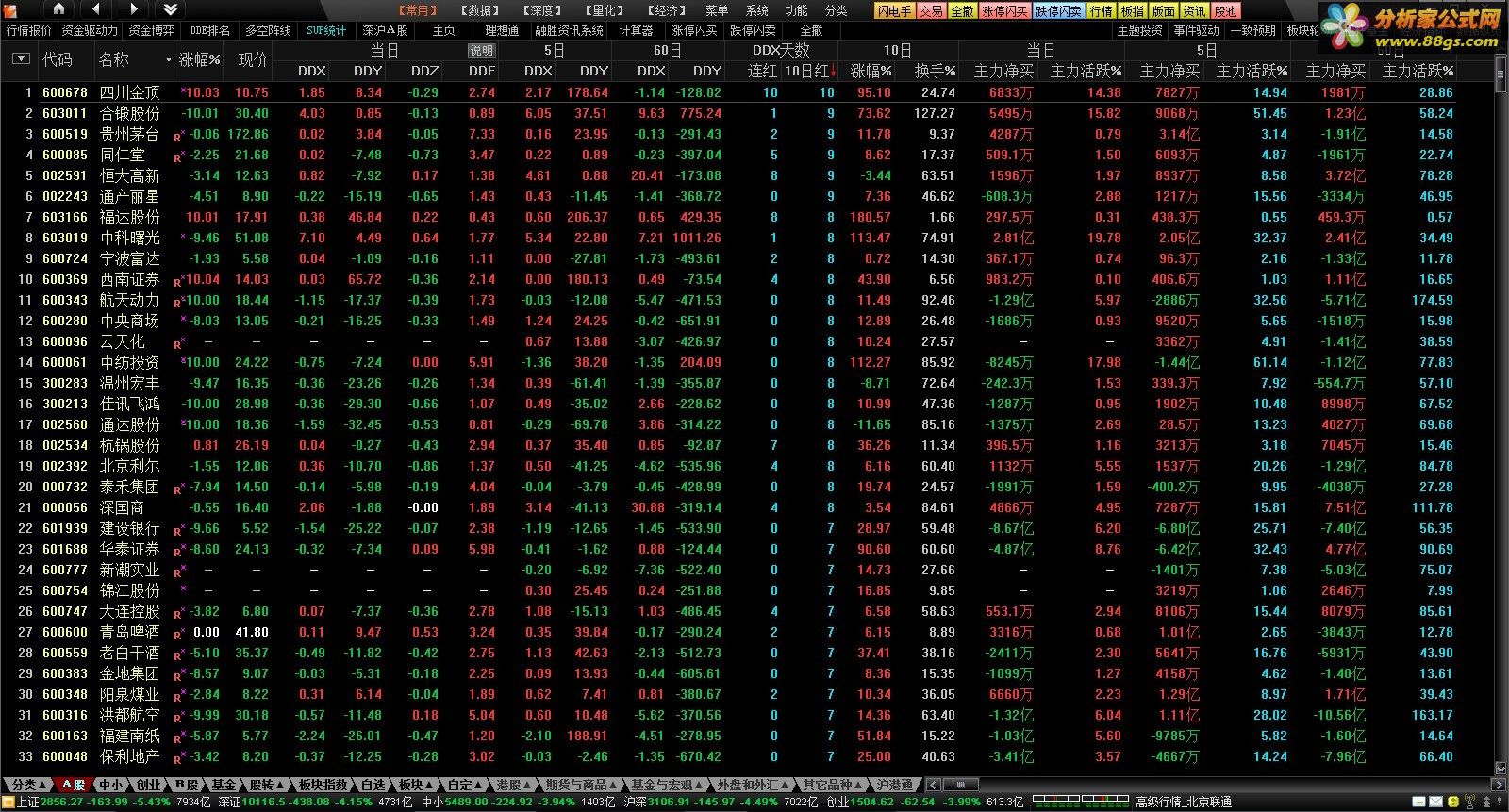1509x812 pixels.
Task: Go back with the left arrow icon
Action: coord(95,9)
